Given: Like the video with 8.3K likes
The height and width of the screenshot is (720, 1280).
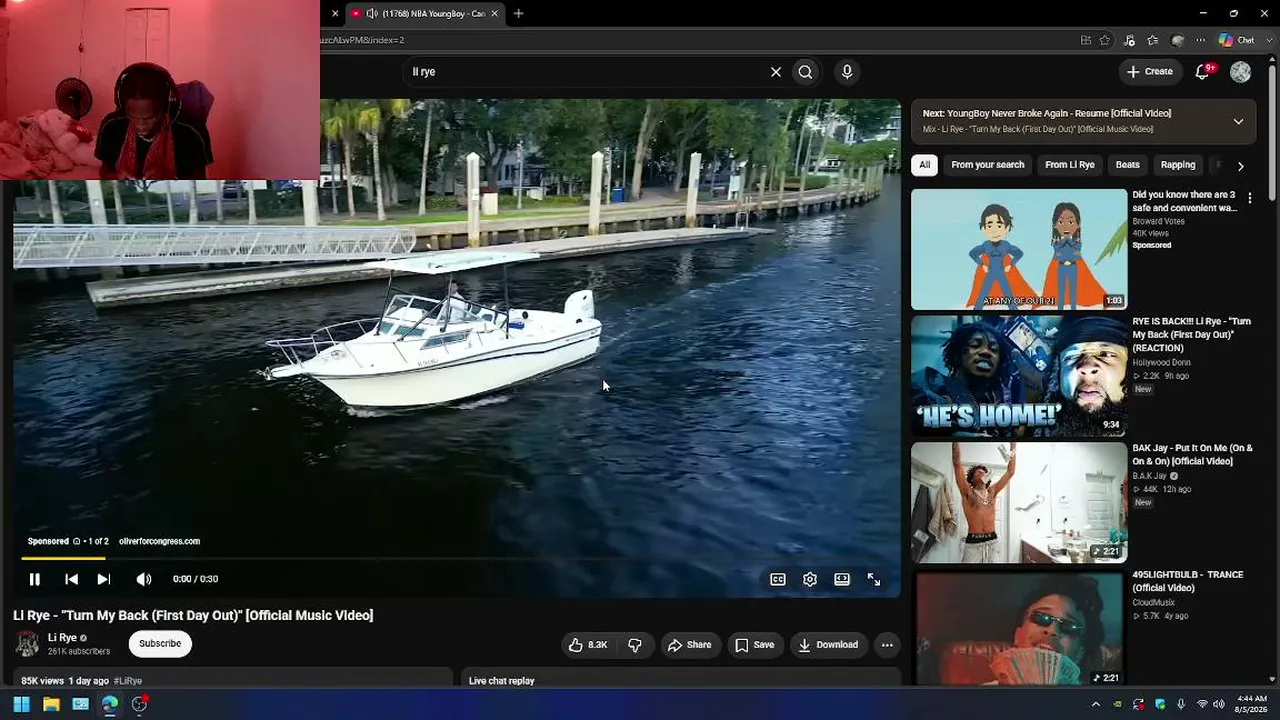Looking at the screenshot, I should coord(588,645).
